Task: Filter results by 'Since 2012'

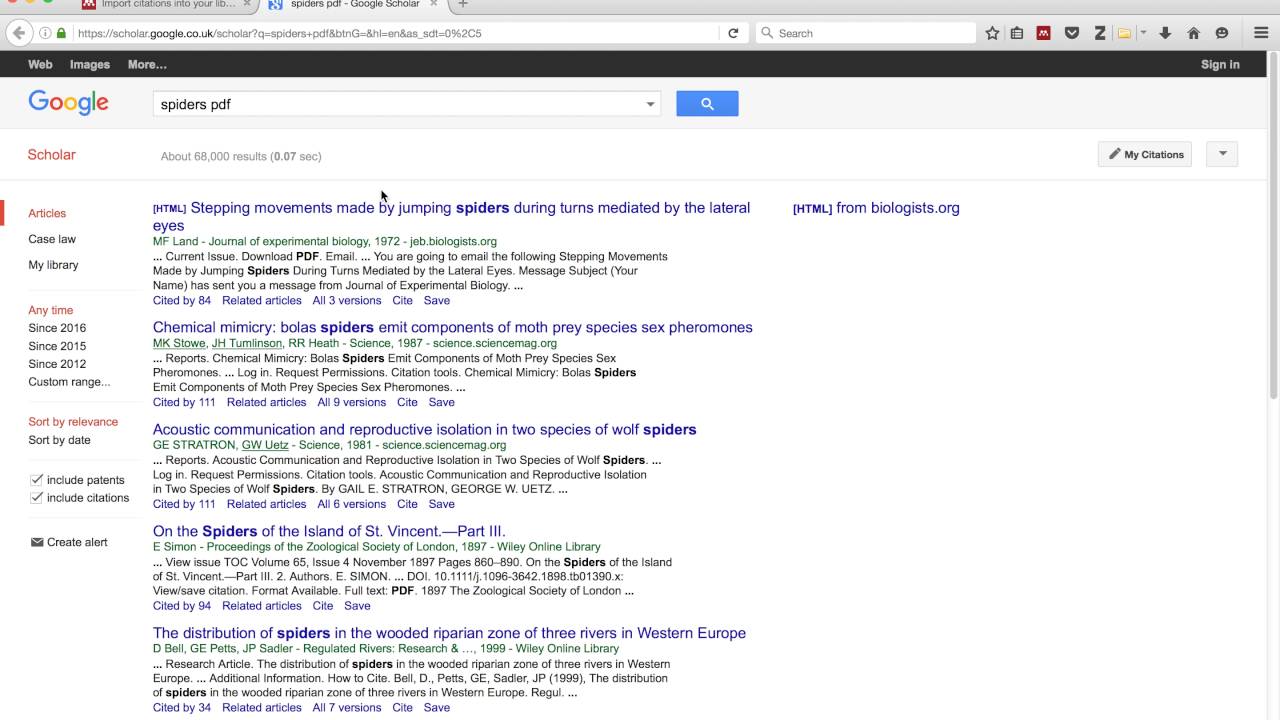Action: 57,364
